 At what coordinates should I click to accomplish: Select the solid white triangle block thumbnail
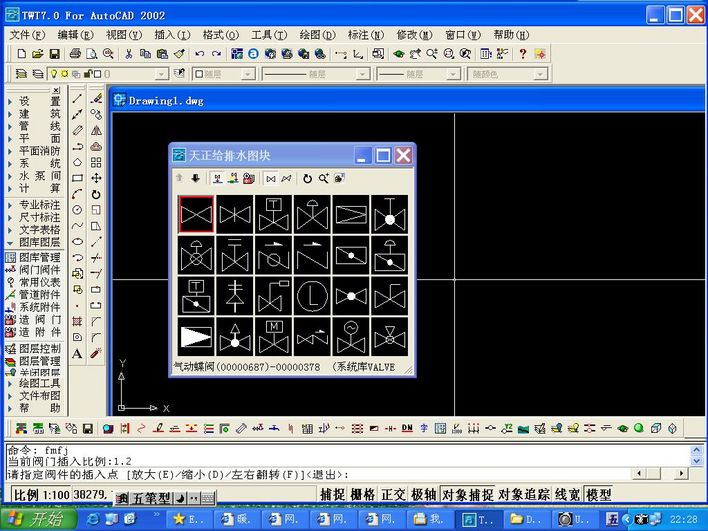196,337
